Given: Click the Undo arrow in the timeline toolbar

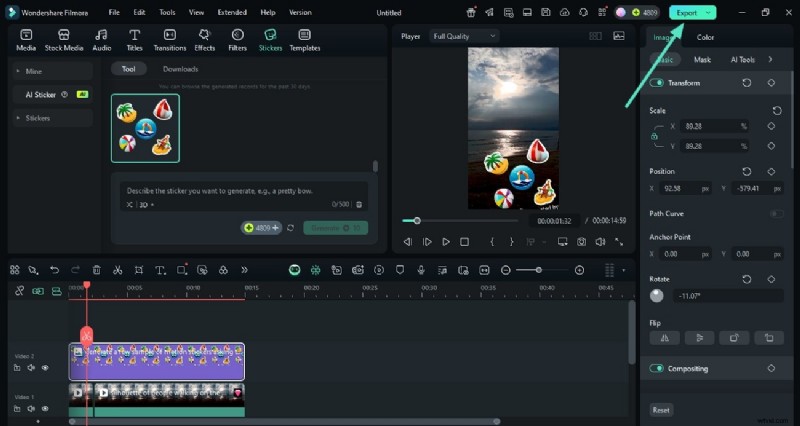Looking at the screenshot, I should [x=53, y=270].
